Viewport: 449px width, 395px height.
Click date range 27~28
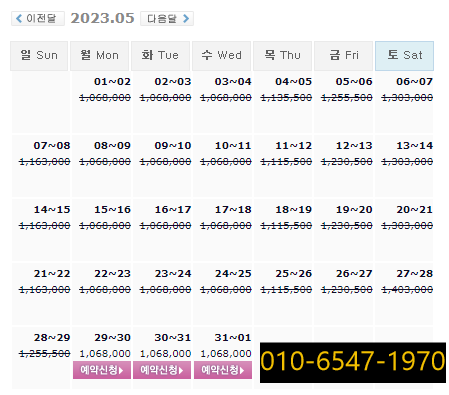pos(414,274)
